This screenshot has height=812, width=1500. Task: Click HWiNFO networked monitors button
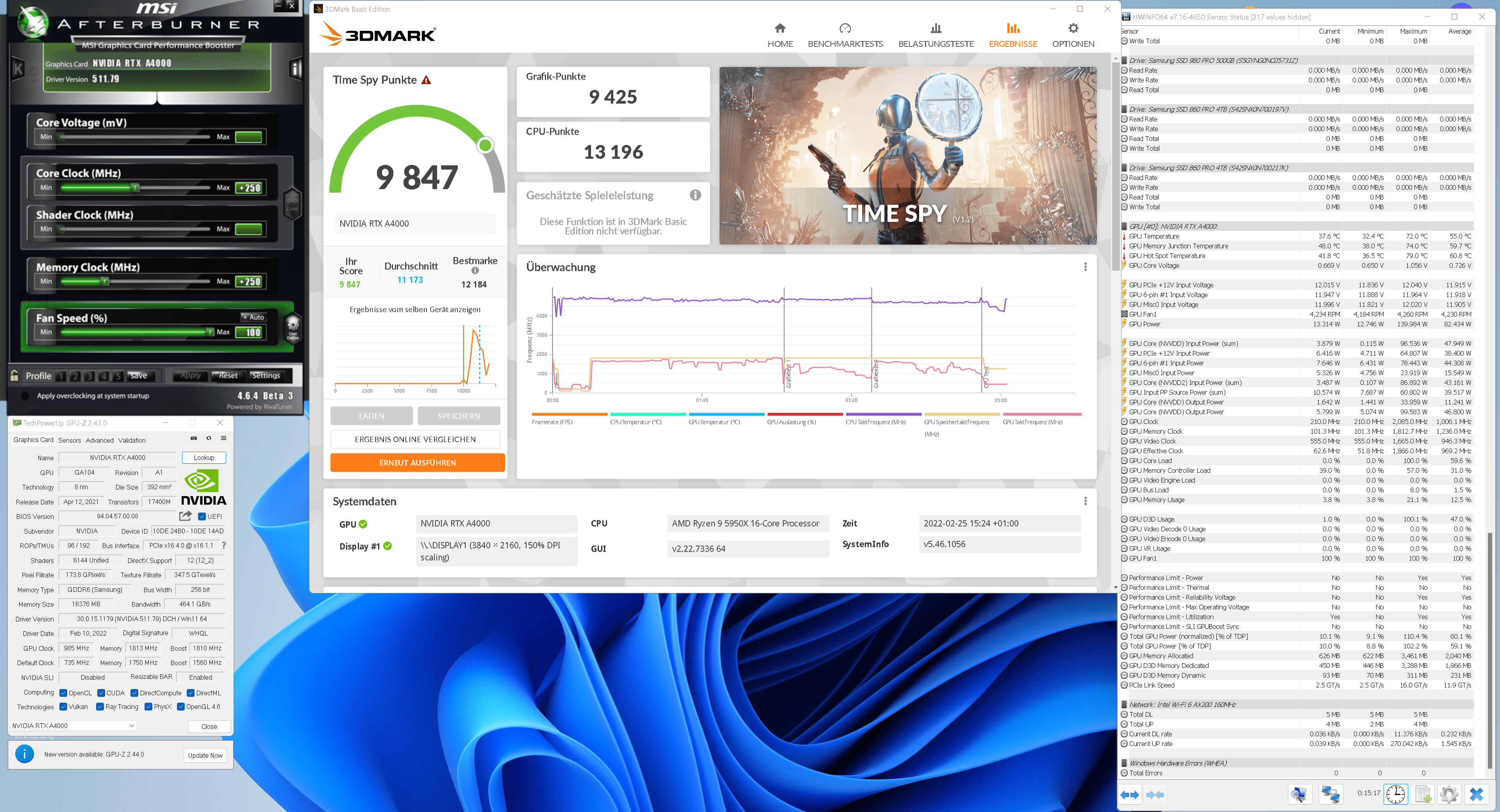point(1330,794)
